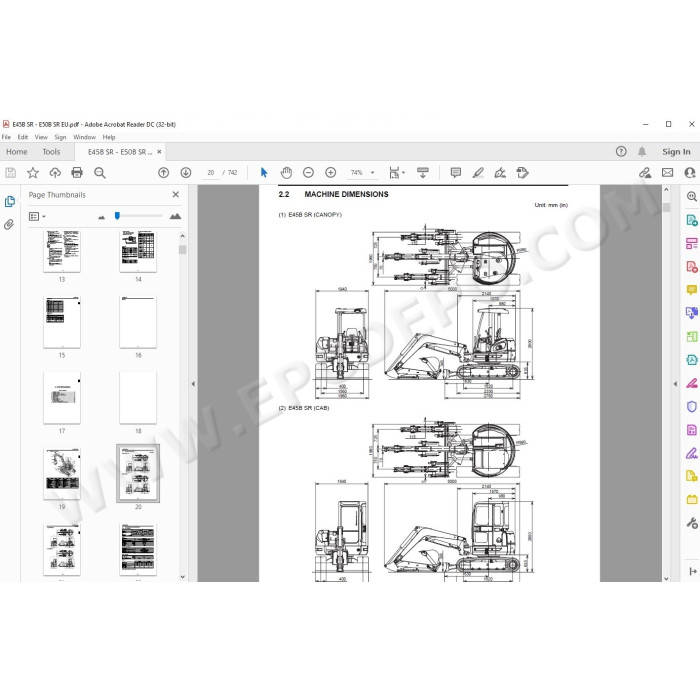Switch to the Tools tab
The image size is (700, 700).
tap(51, 152)
